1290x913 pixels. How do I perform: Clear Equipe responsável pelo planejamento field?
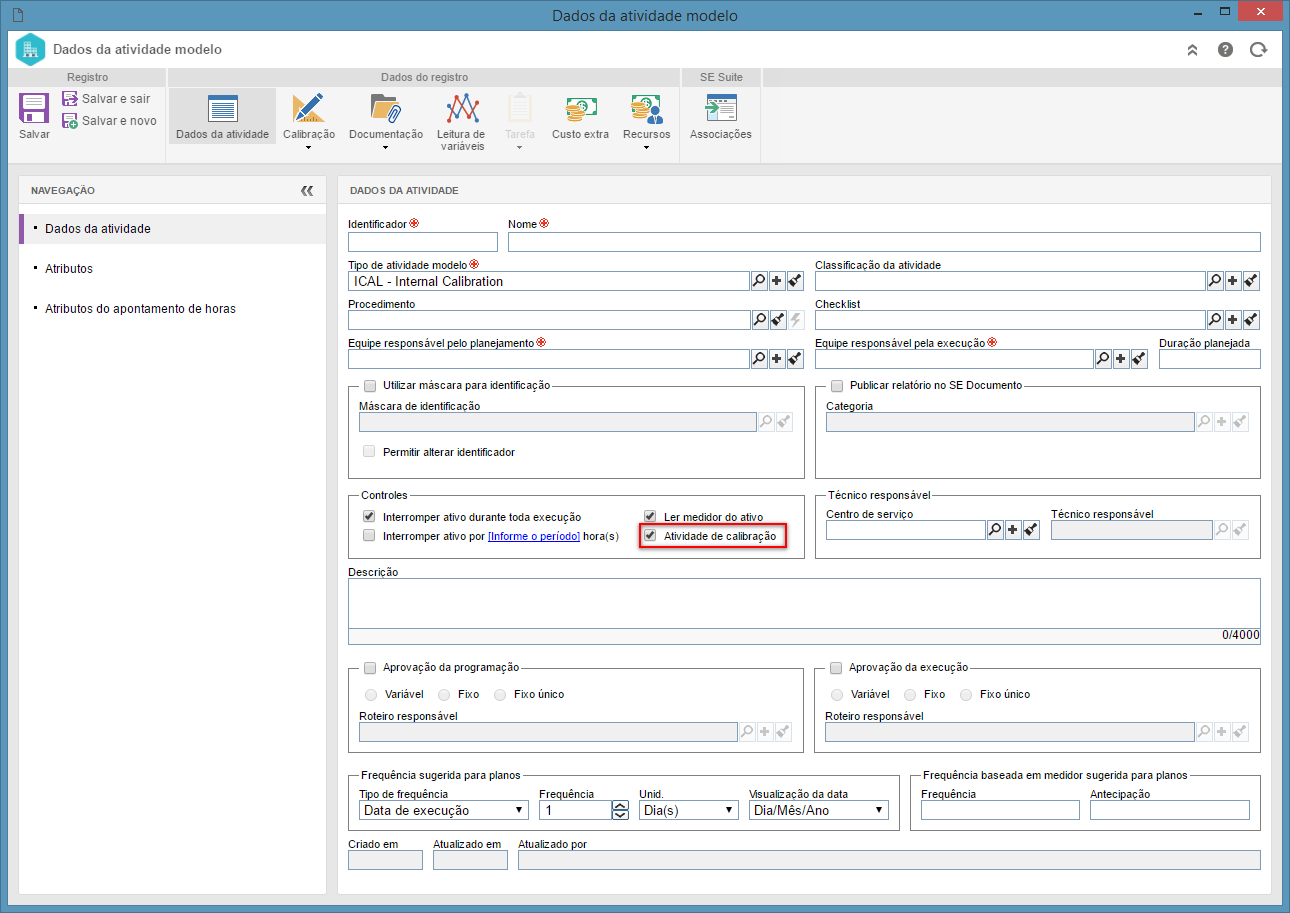796,359
